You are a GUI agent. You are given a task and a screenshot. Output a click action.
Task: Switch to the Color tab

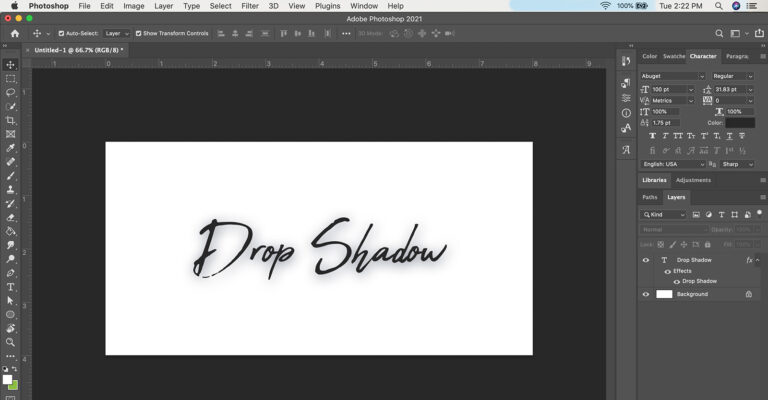click(x=649, y=56)
